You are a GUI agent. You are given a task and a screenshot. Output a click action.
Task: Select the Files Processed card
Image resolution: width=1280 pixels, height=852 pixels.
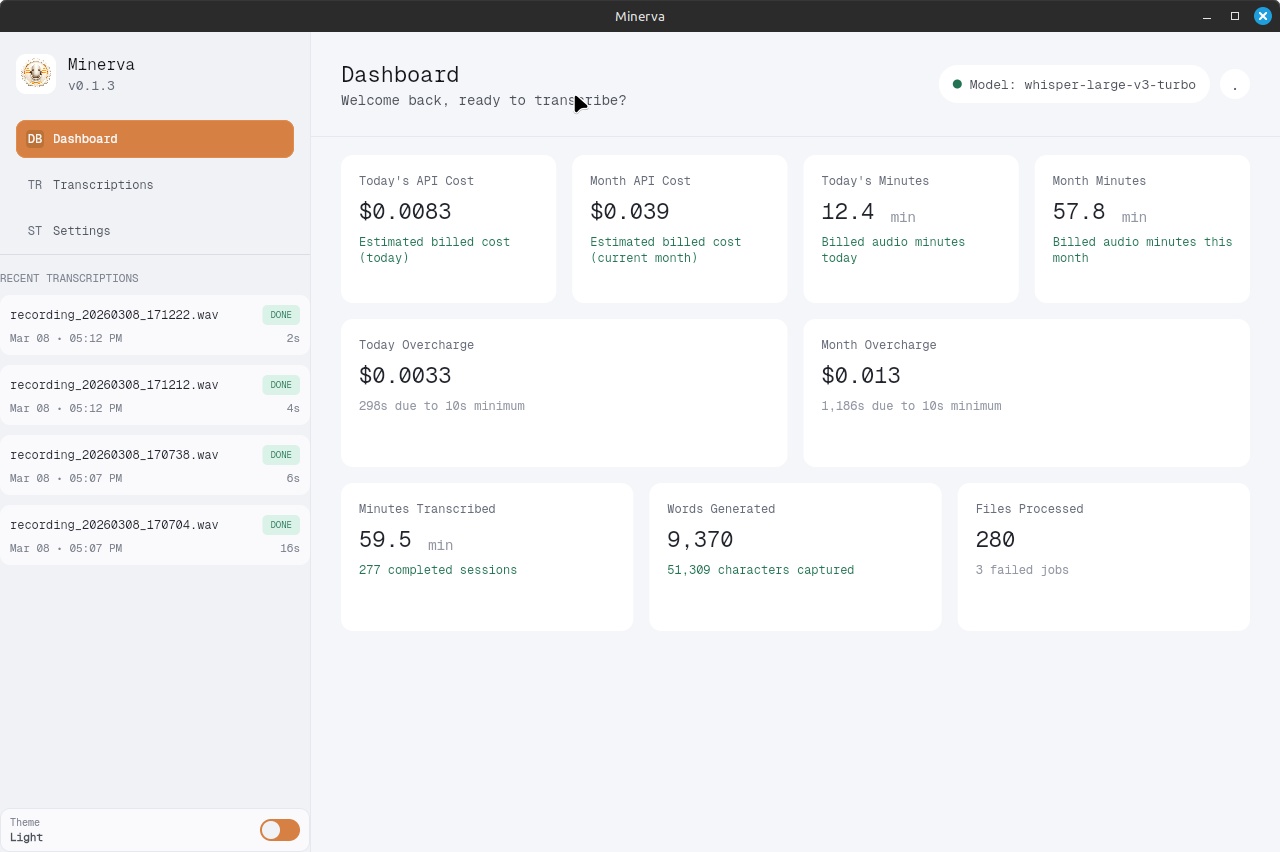[x=1103, y=556]
